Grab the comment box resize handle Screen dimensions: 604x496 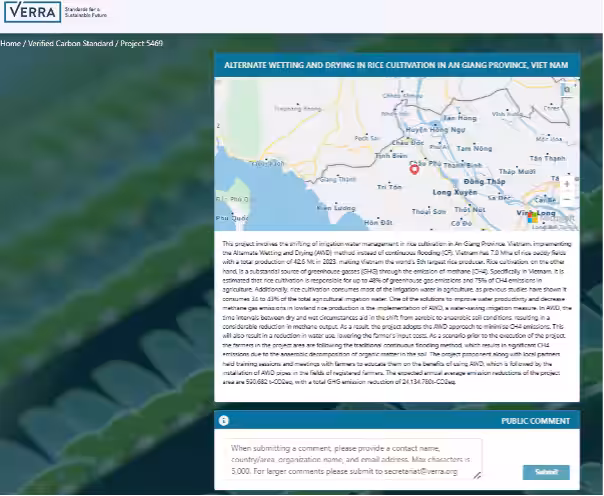478,476
